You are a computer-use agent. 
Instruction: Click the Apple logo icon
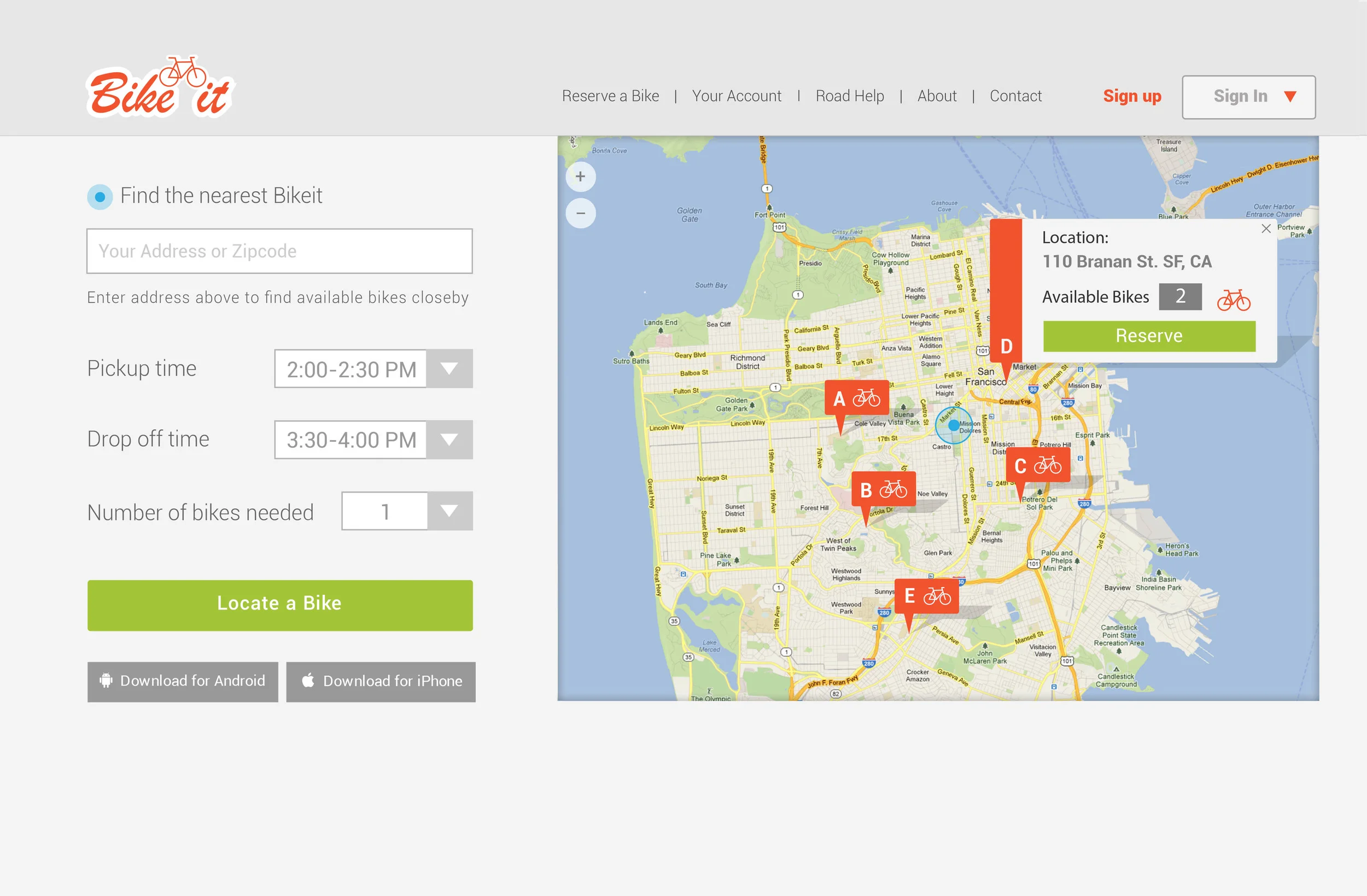(308, 680)
